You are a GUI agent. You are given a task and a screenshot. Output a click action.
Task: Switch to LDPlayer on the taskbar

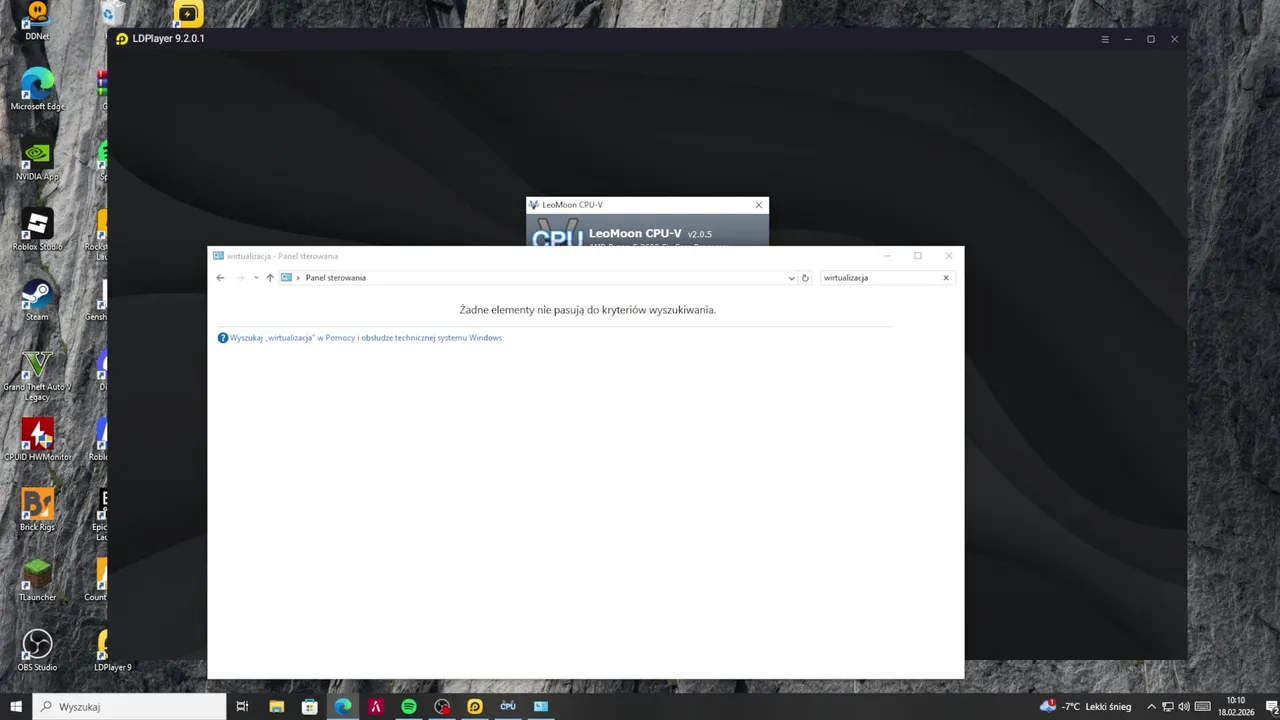tap(475, 706)
